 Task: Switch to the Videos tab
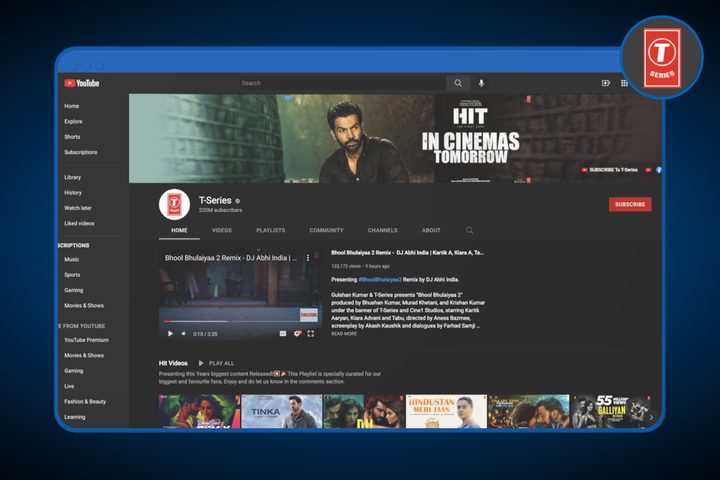222,230
